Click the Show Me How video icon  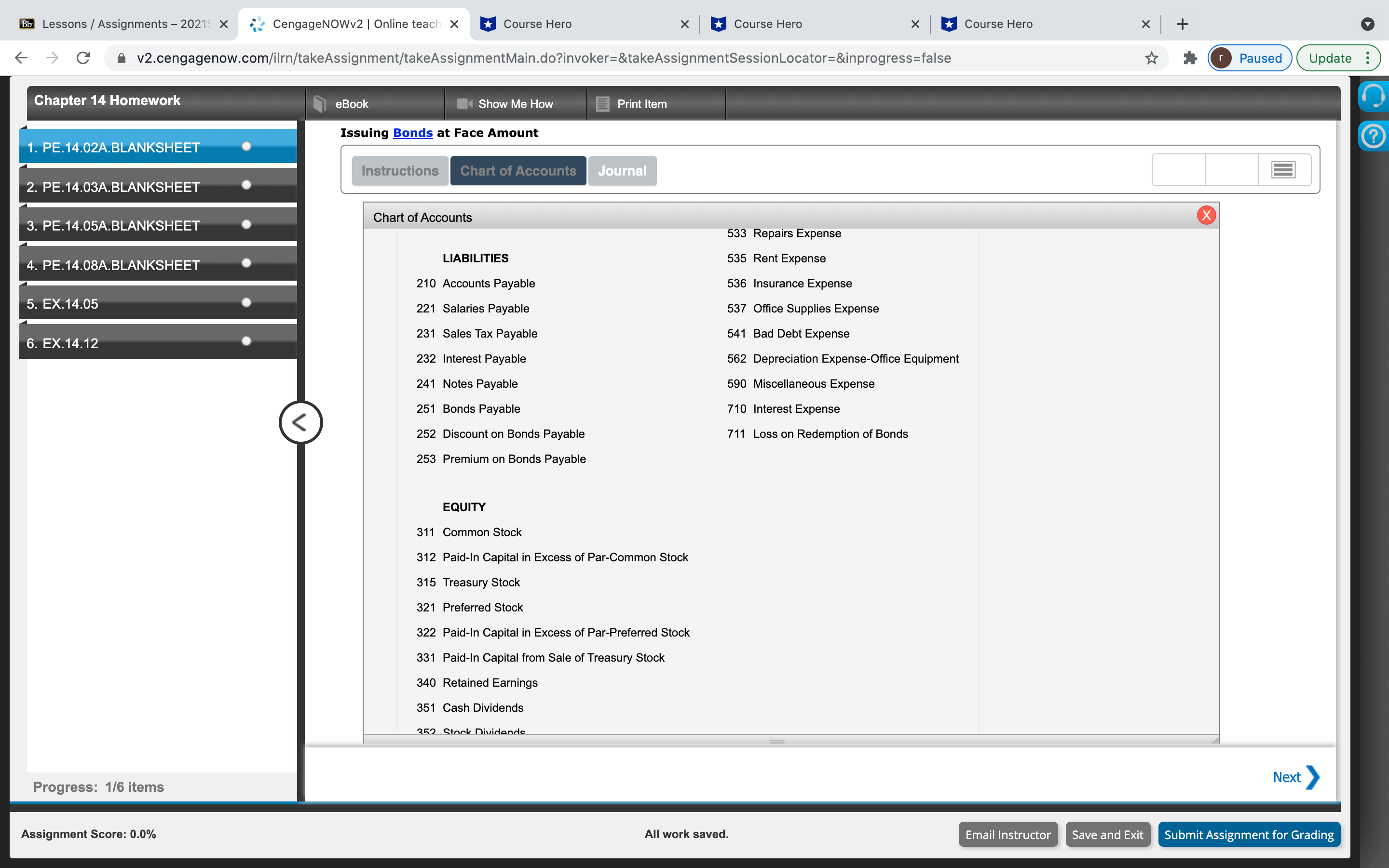[x=464, y=104]
